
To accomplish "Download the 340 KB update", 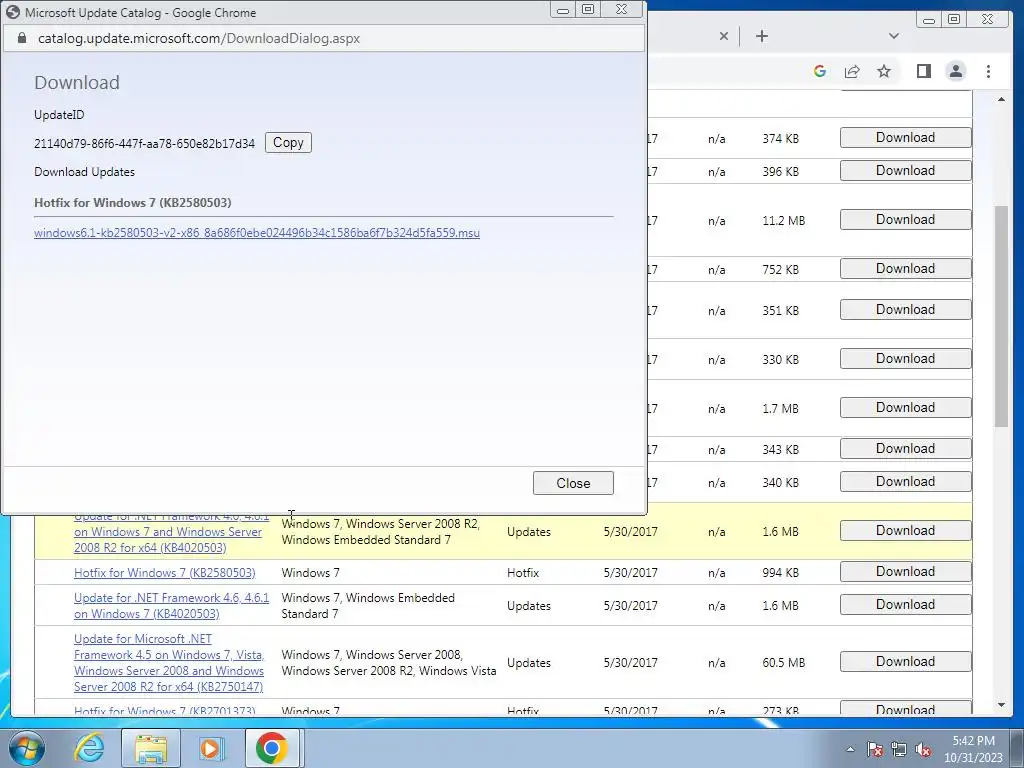I will tap(905, 481).
